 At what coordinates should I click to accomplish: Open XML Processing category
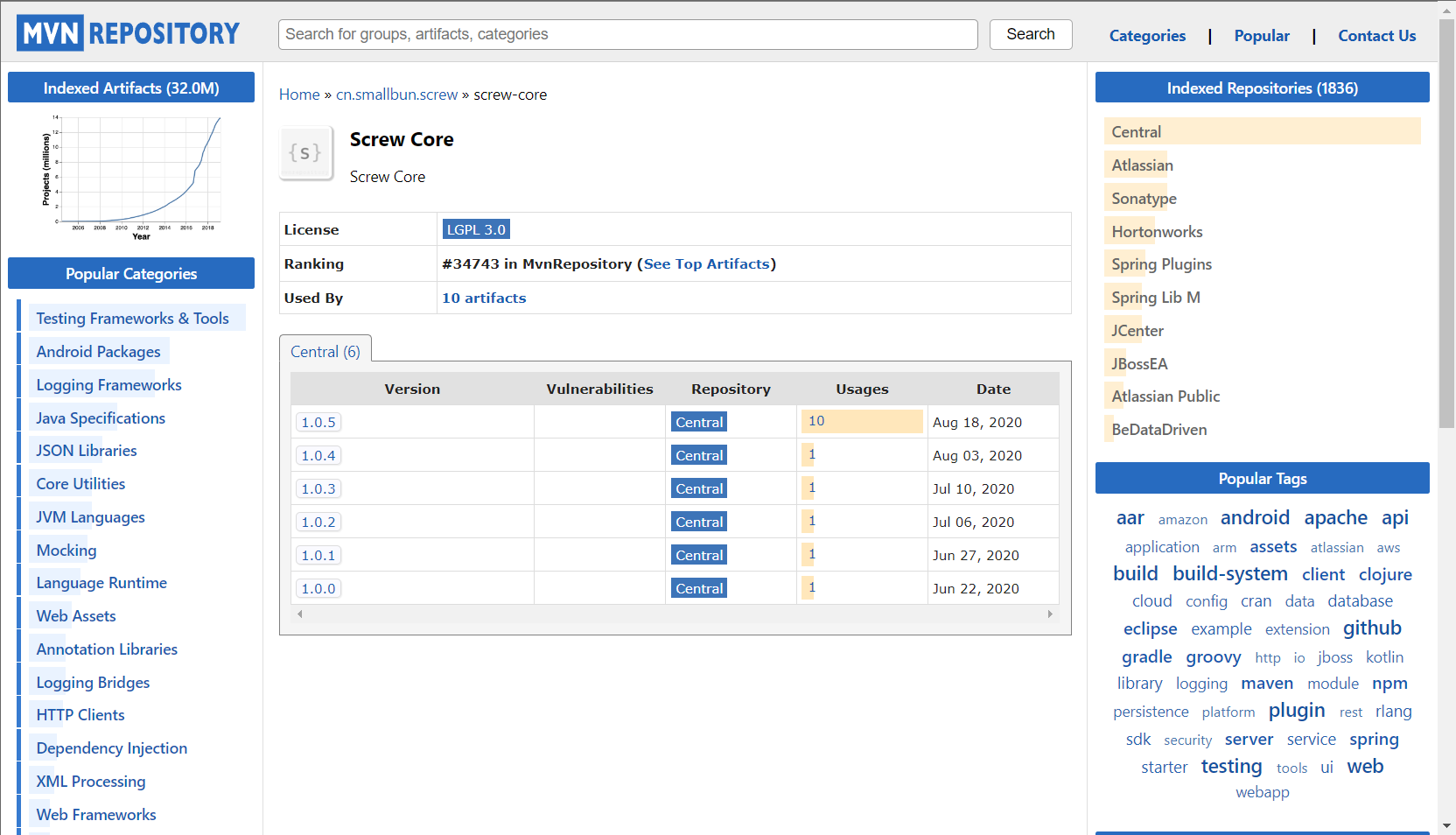tap(91, 782)
